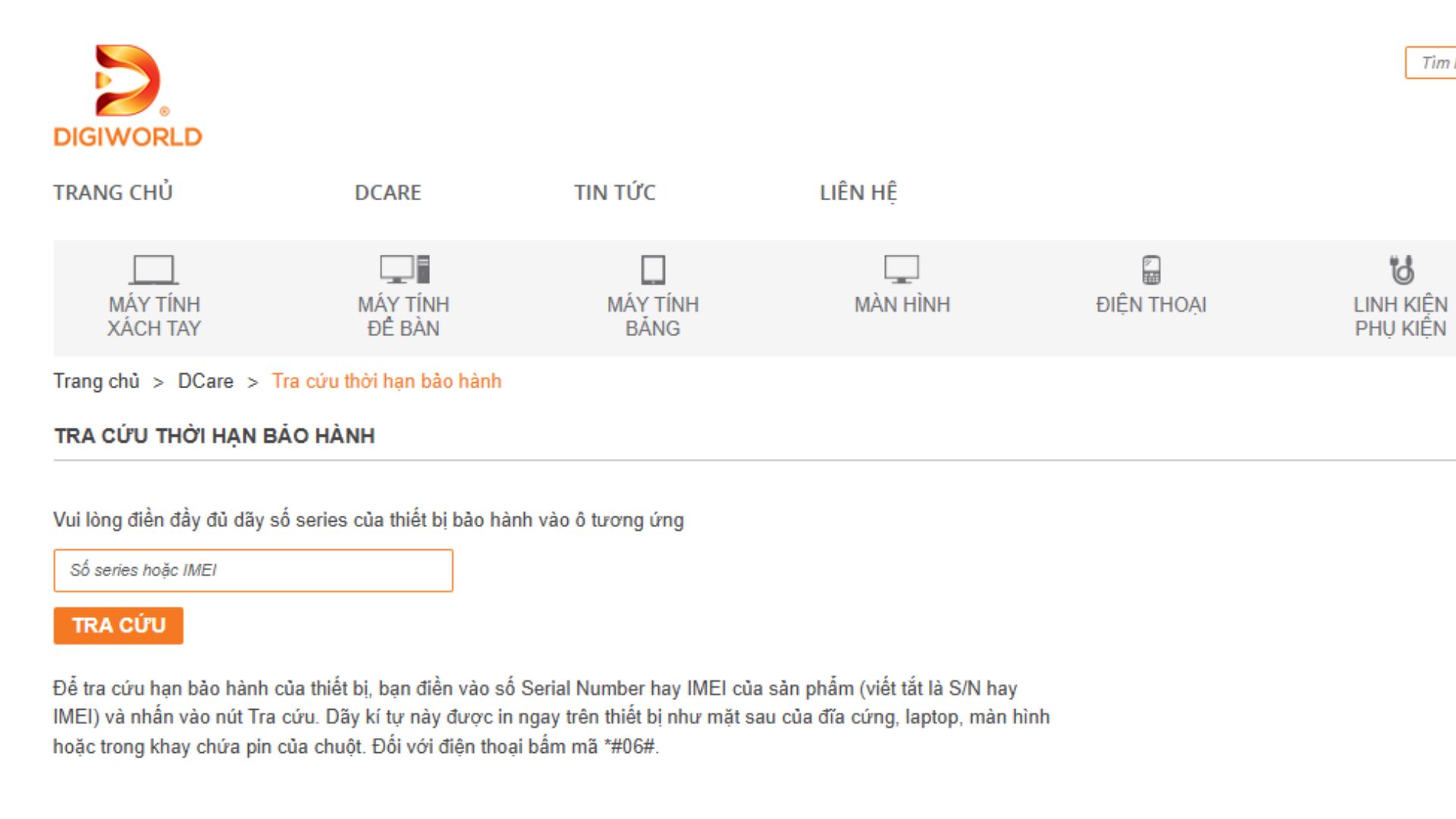
Task: Click the mobile phone icon above Điện thoại
Action: point(1151,270)
